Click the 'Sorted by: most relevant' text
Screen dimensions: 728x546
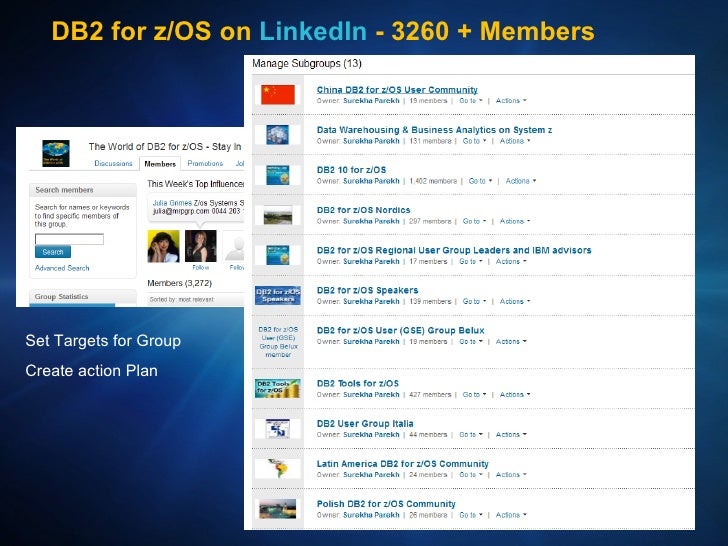pyautogui.click(x=182, y=299)
